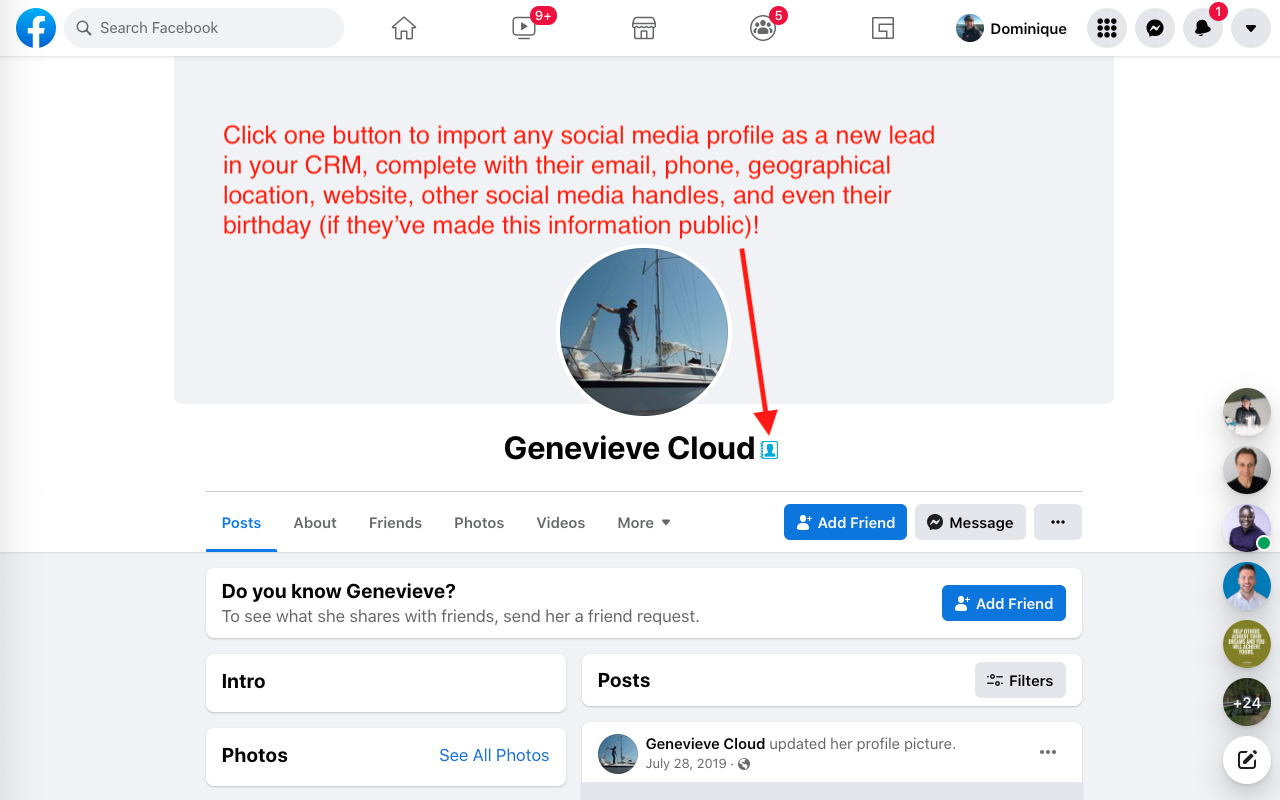Expand the account dropdown arrow
Screen dimensions: 1280x800
click(x=1251, y=28)
